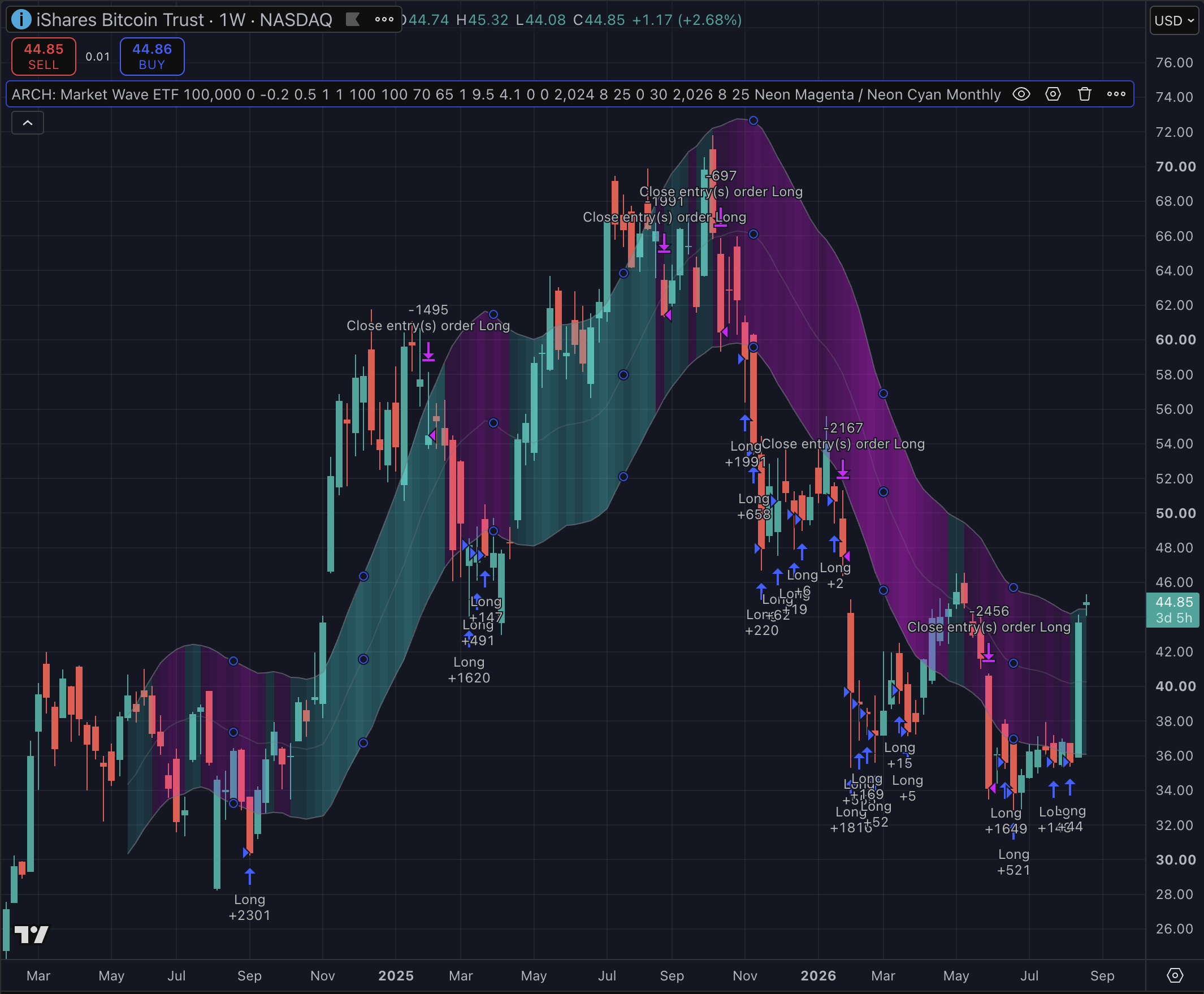Click the Long +521 trade label

coord(1014,862)
